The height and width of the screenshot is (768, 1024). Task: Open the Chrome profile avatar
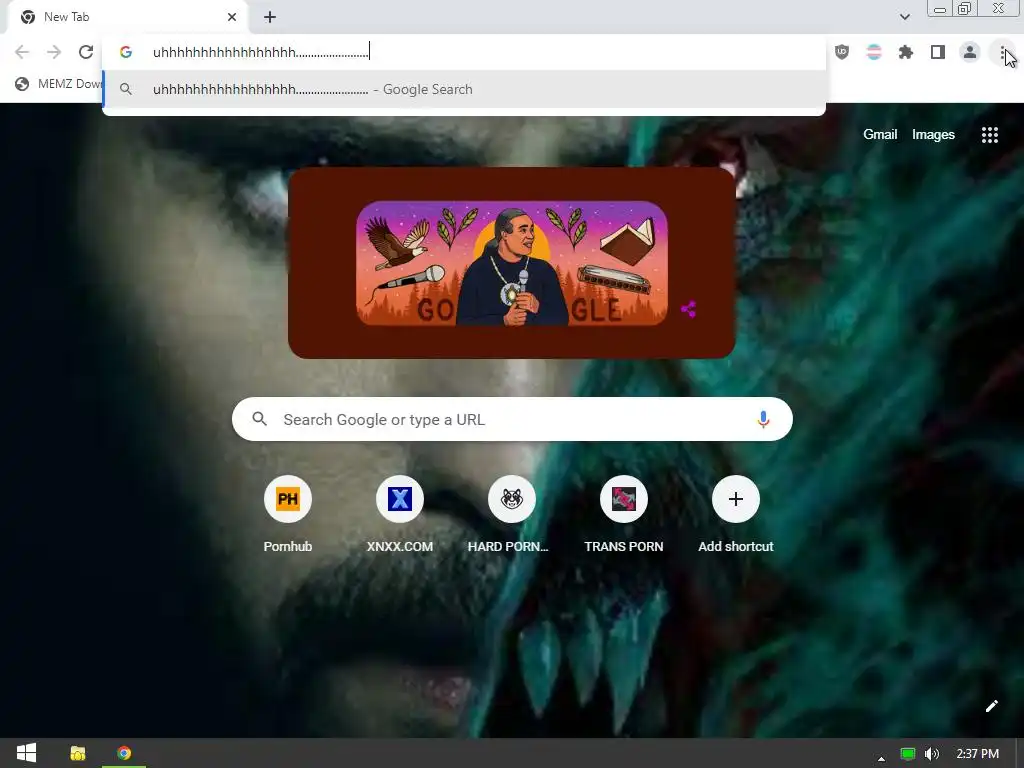pos(970,52)
